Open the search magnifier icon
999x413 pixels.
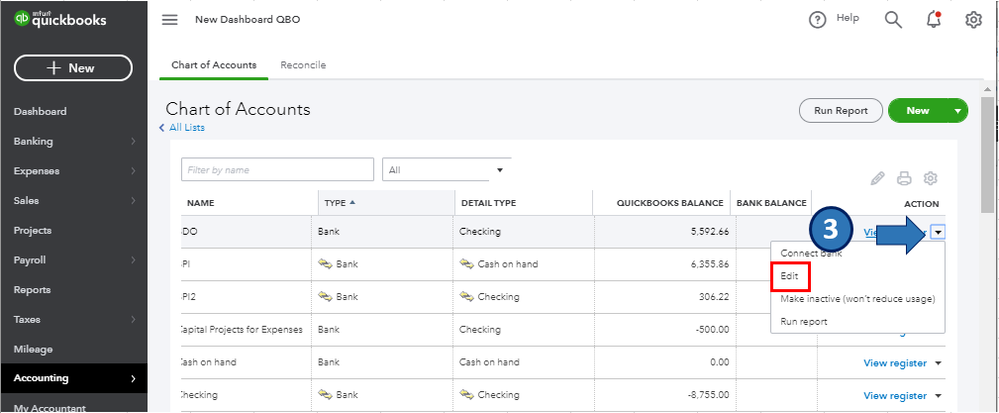coord(893,20)
